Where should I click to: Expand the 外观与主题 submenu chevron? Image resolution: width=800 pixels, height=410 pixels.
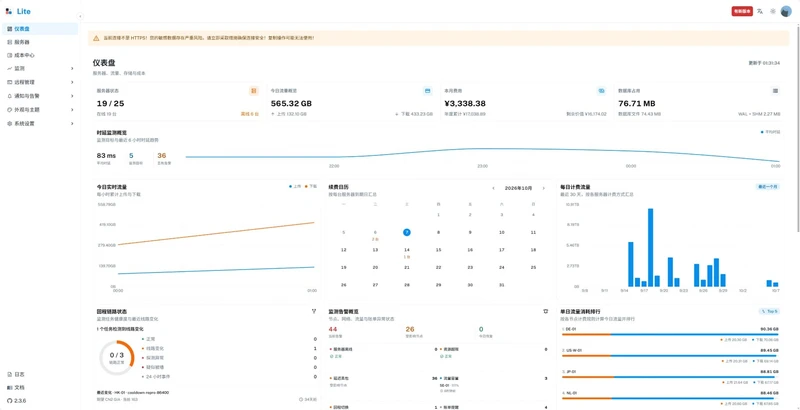tap(72, 110)
